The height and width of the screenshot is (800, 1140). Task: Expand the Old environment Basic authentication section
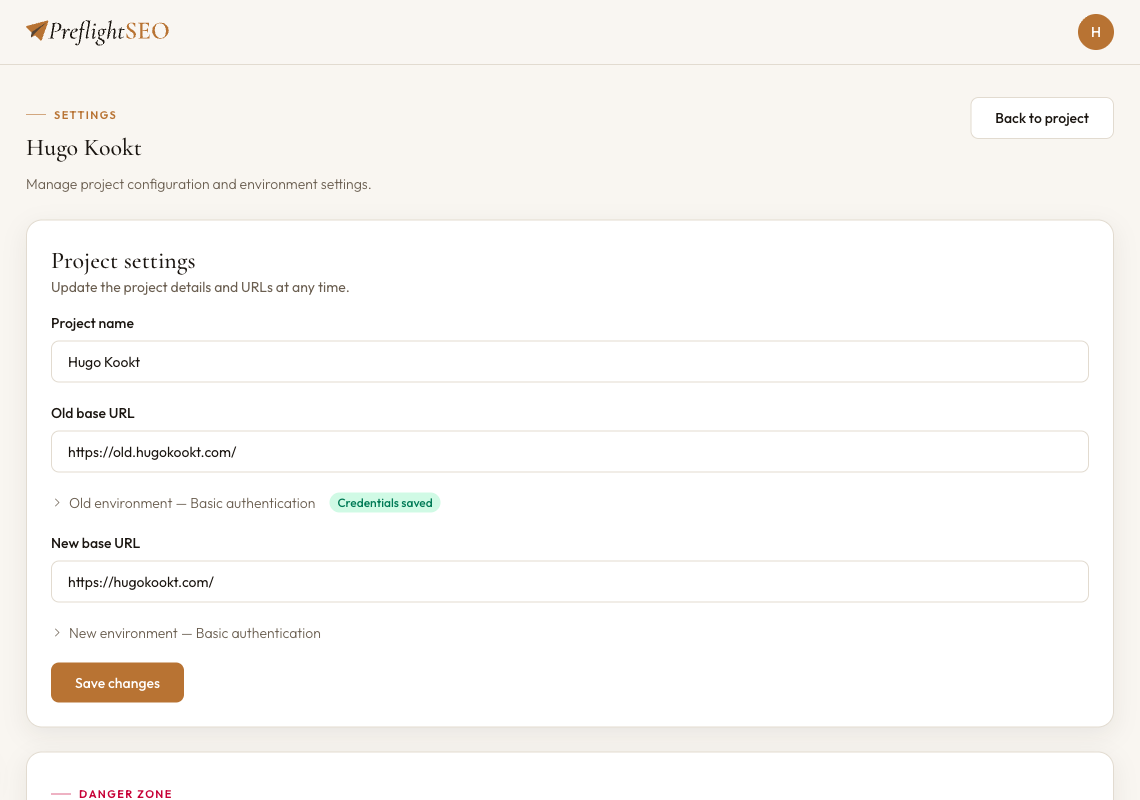[x=191, y=503]
